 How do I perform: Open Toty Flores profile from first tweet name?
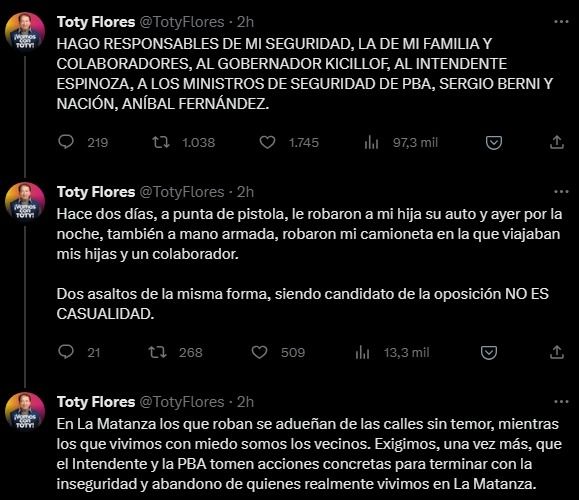tap(96, 22)
